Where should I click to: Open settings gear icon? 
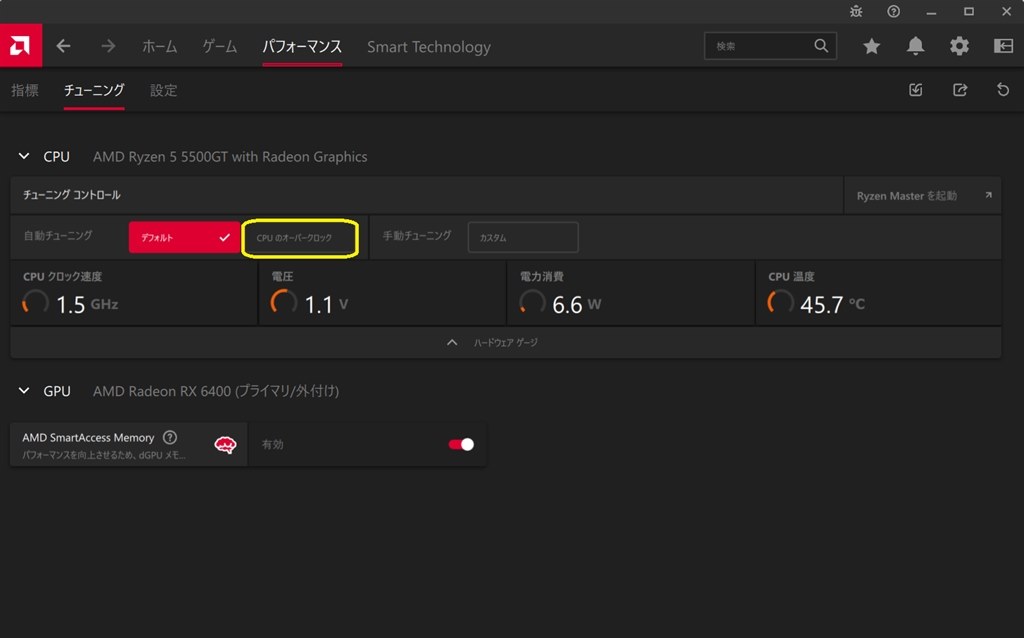click(959, 46)
